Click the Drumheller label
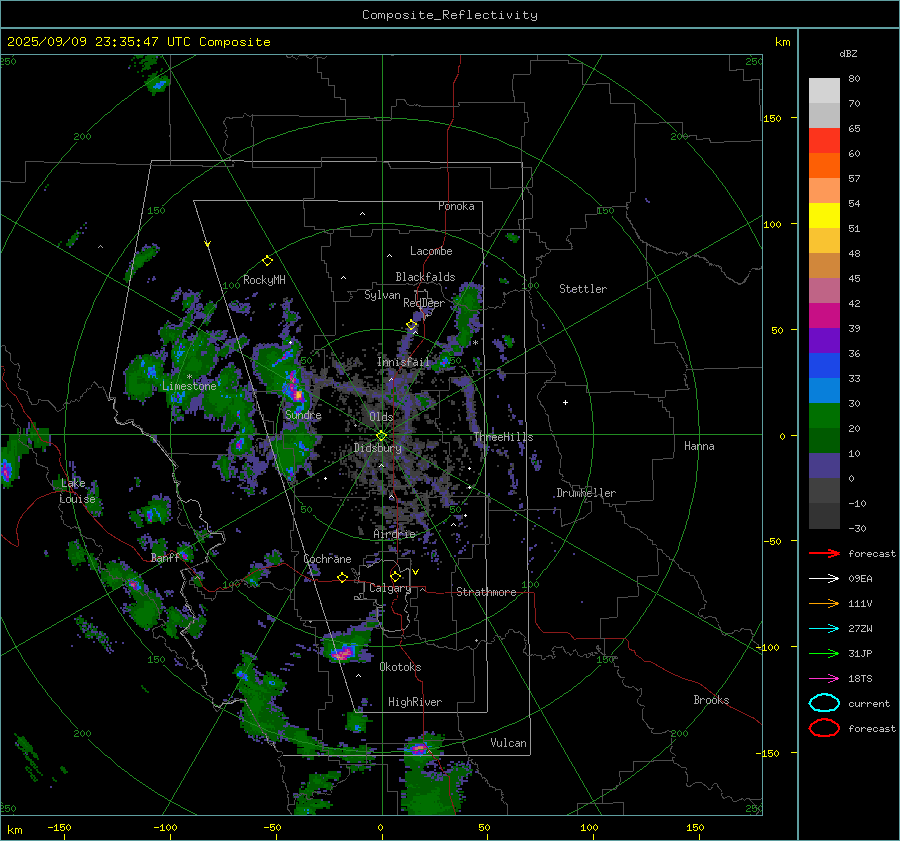The width and height of the screenshot is (900, 841). point(586,493)
